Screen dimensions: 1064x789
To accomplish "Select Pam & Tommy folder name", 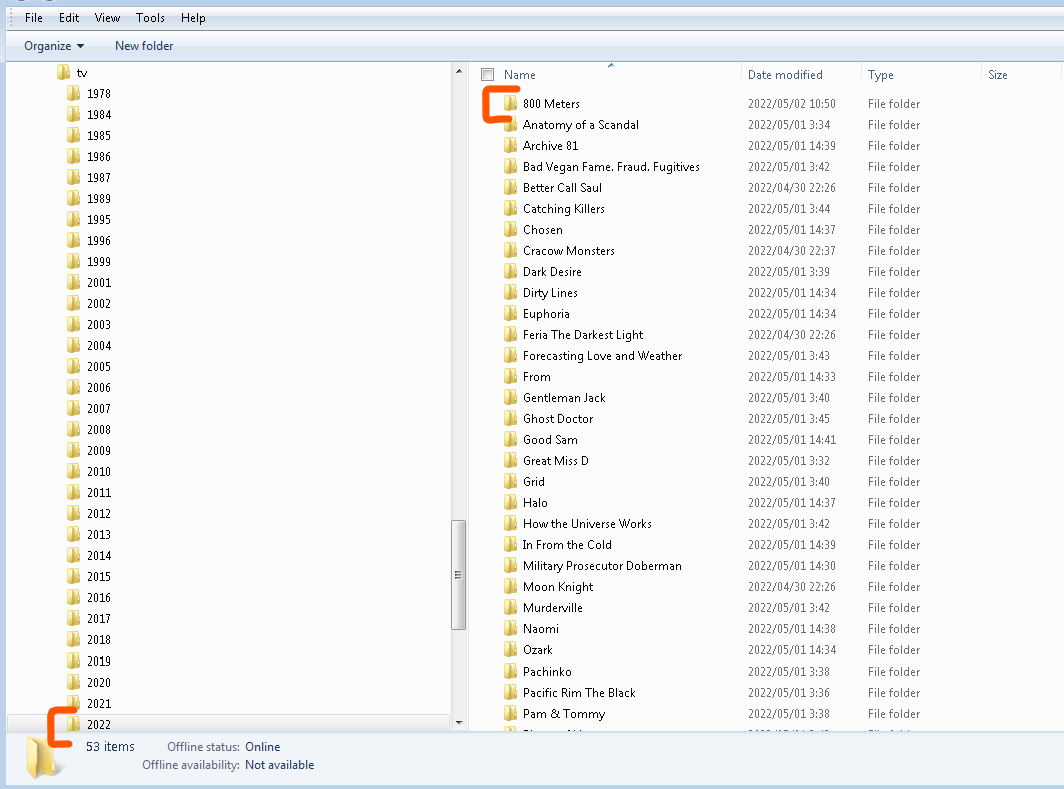I will point(564,714).
